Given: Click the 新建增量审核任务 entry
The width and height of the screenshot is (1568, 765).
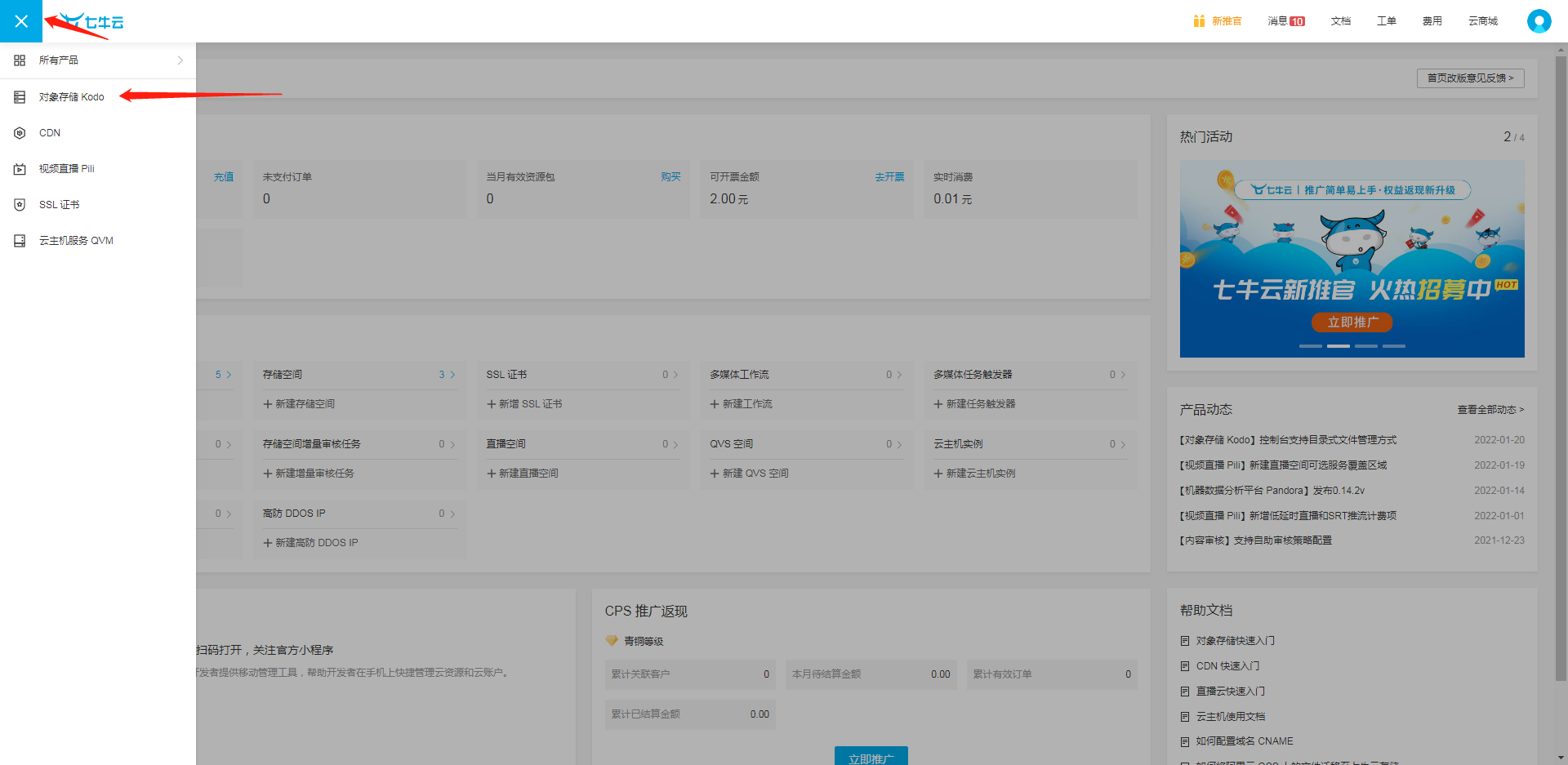Looking at the screenshot, I should (309, 474).
